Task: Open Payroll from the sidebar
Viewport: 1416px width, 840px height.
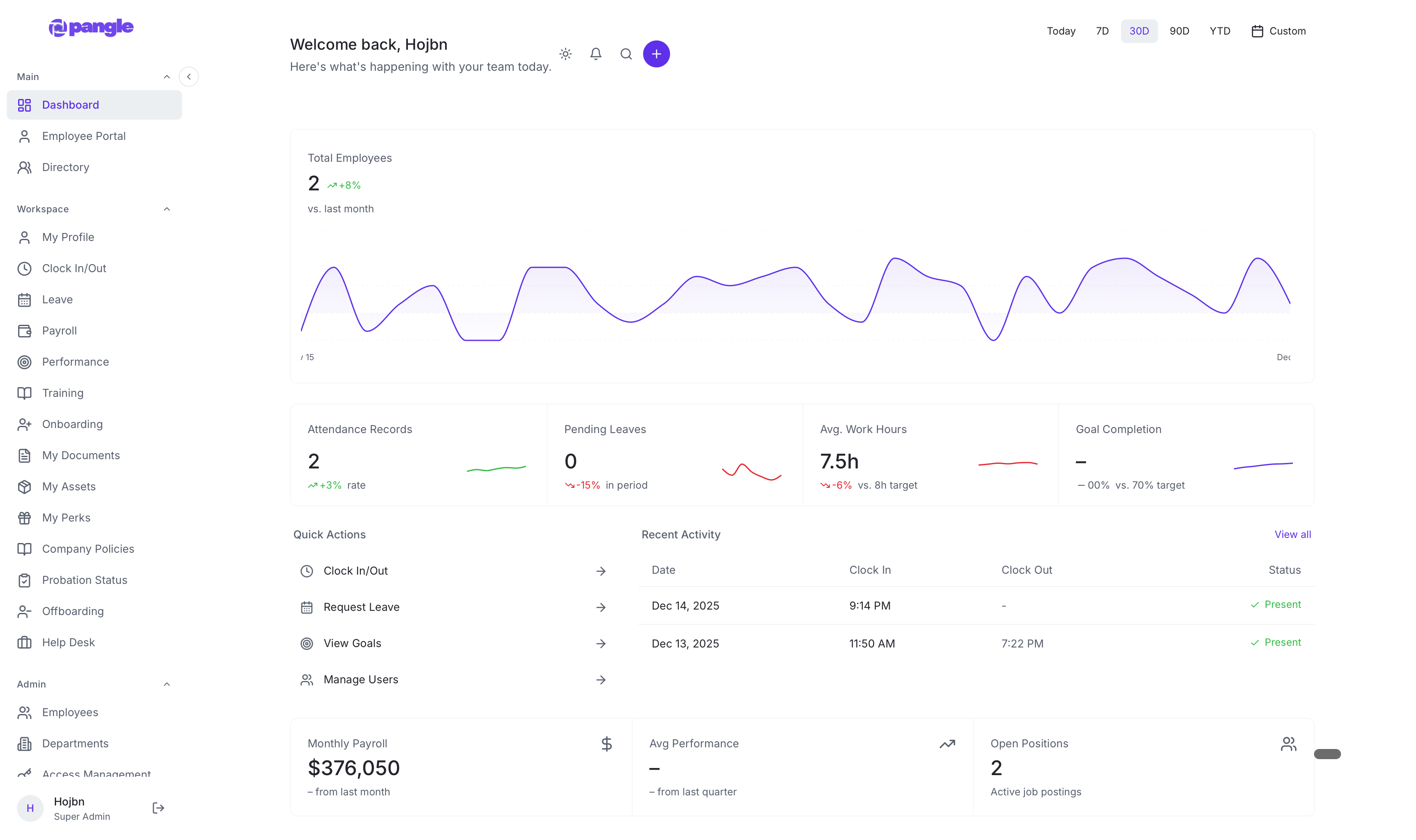Action: click(59, 331)
